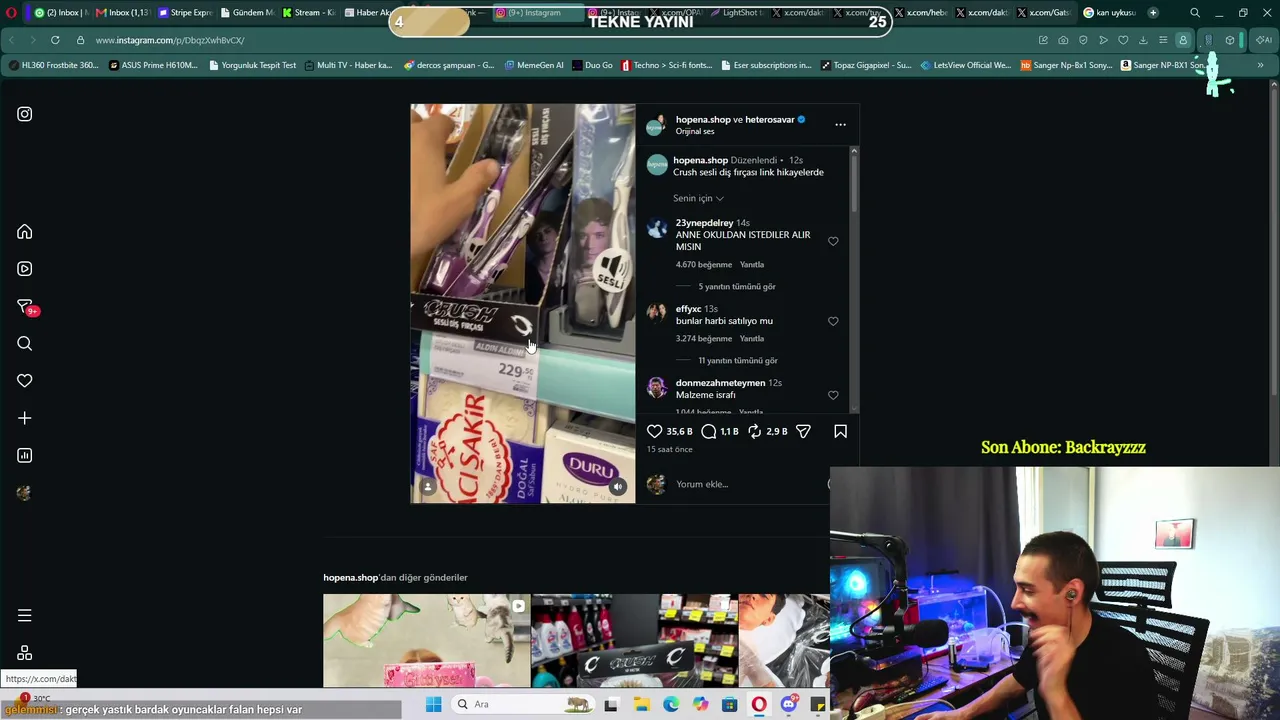Open Notifications heart icon in sidebar

(x=25, y=381)
